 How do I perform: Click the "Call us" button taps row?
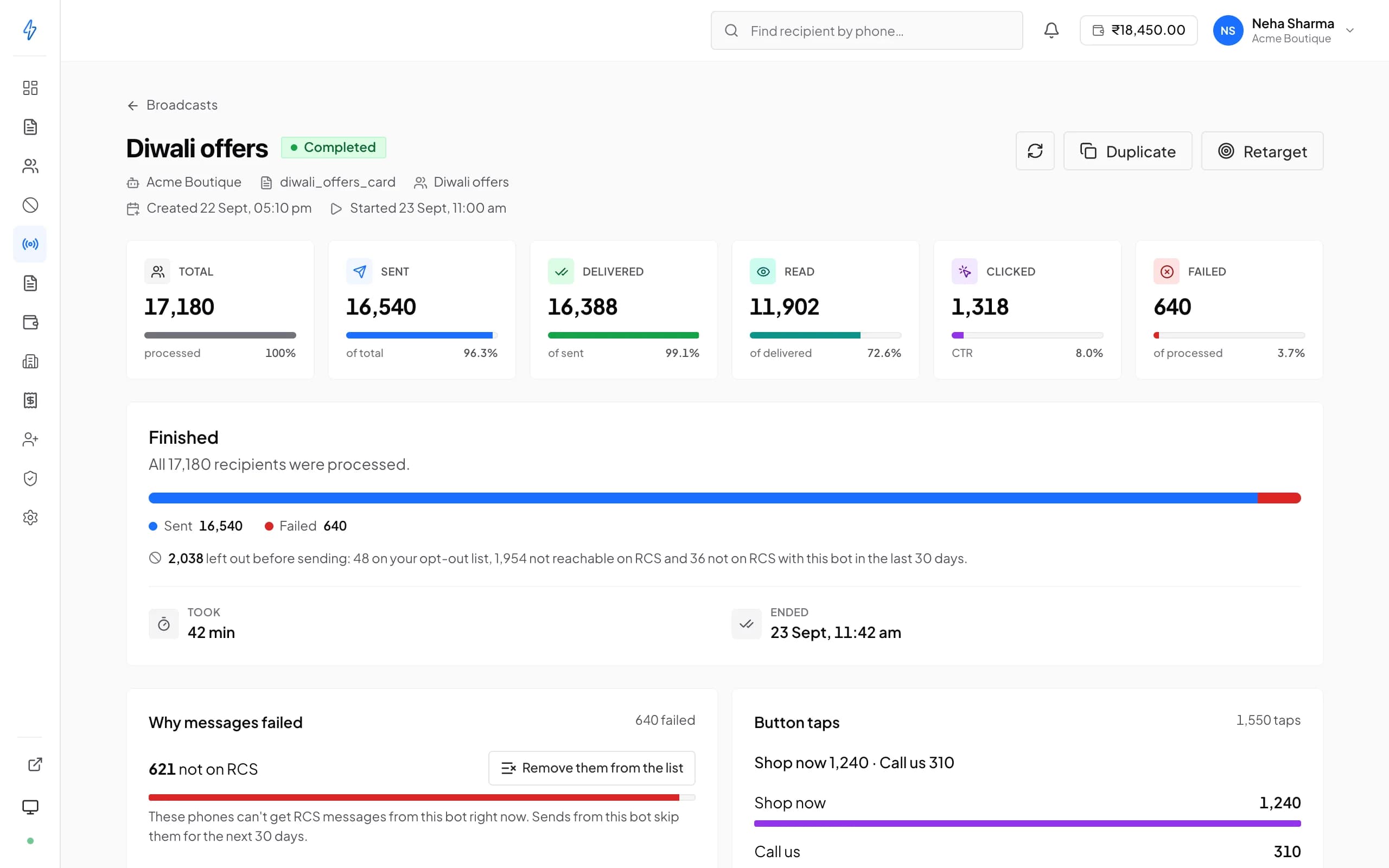pyautogui.click(x=1028, y=852)
